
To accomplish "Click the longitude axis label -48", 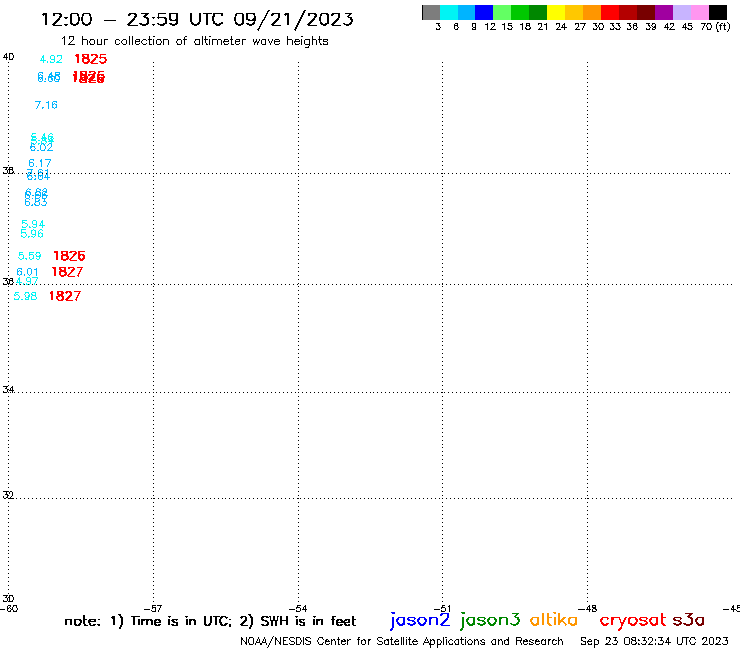I will pos(588,609).
